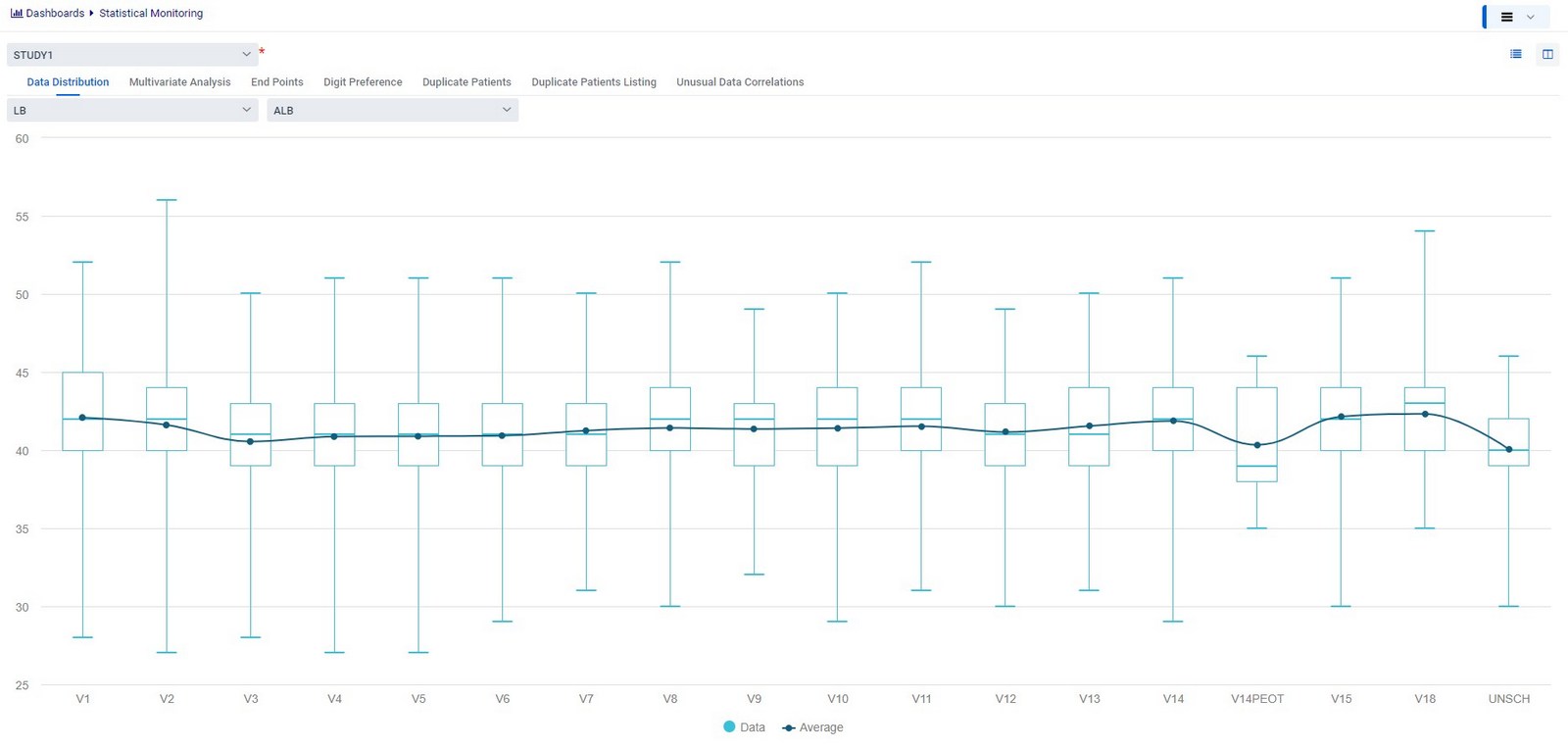Click the Statistical Monitoring breadcrumb
Screen dimensions: 1568x750
click(151, 14)
